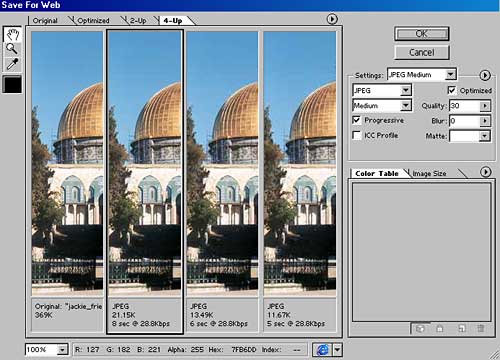
Task: Select the Eyedropper tool
Action: click(13, 64)
